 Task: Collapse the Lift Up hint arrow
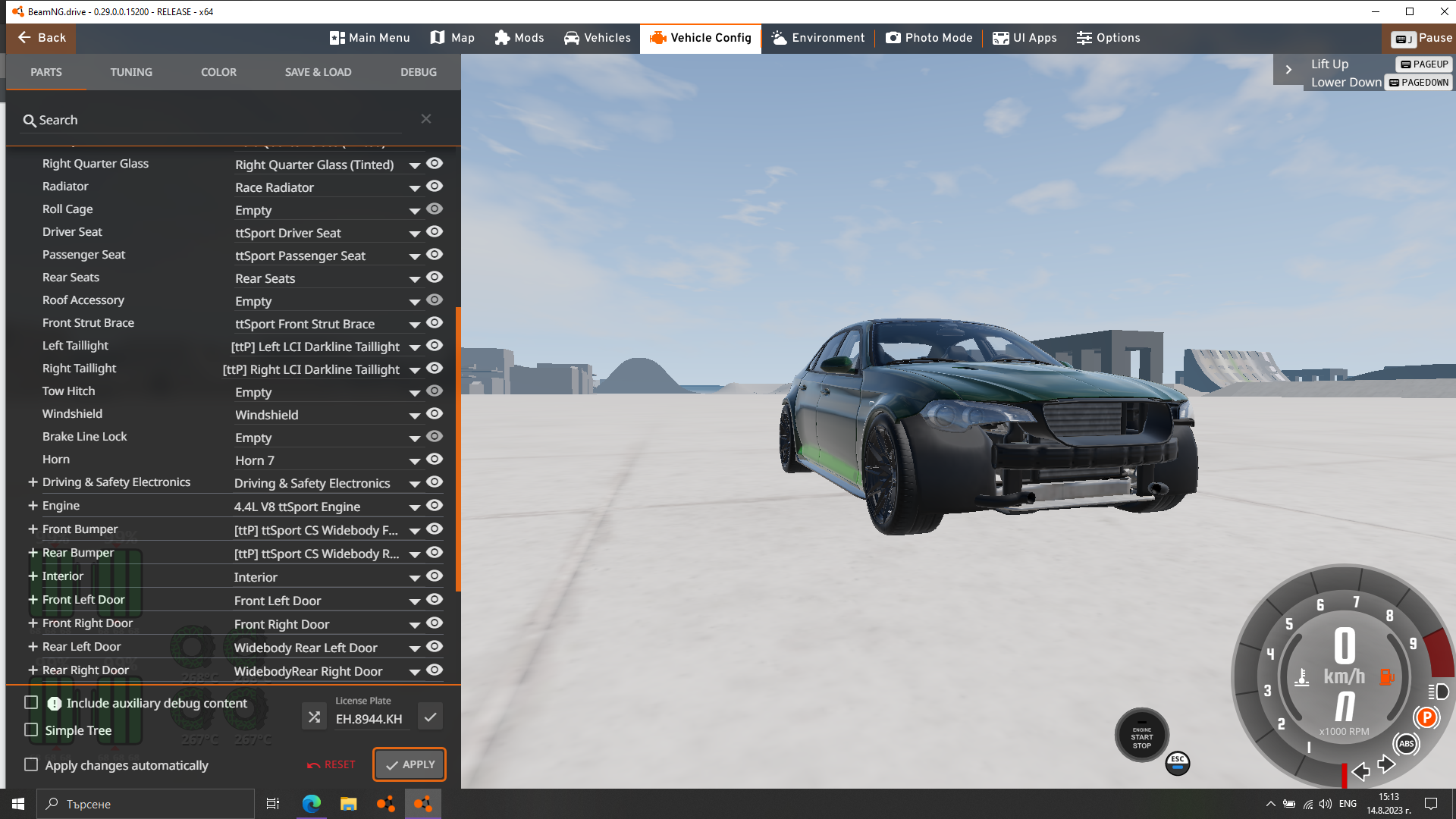tap(1288, 70)
